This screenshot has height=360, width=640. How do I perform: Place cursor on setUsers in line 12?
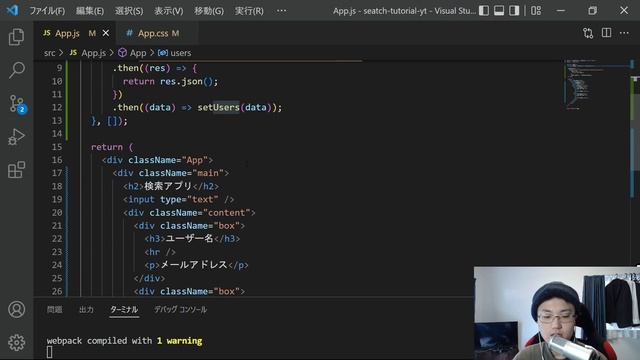pos(218,107)
